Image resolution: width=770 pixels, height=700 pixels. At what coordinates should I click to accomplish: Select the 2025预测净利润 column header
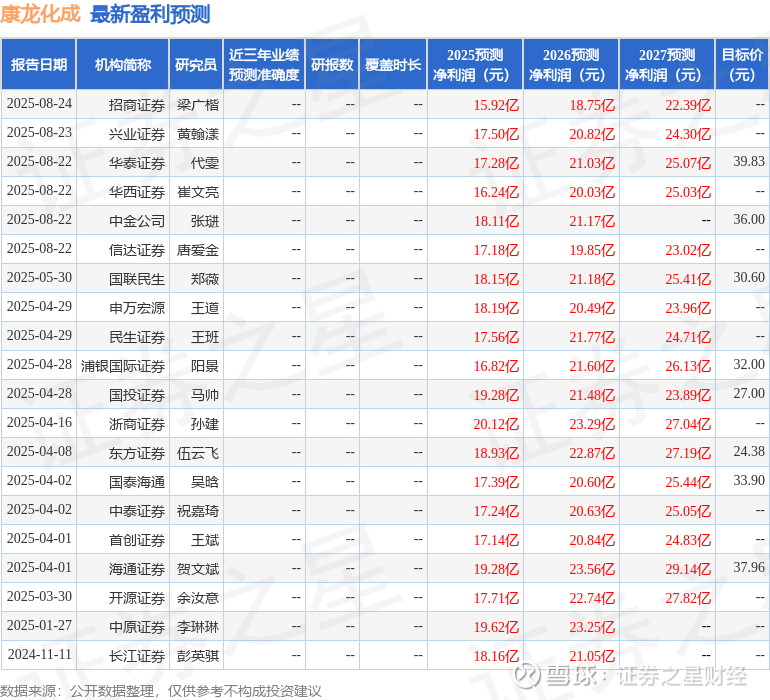click(475, 64)
